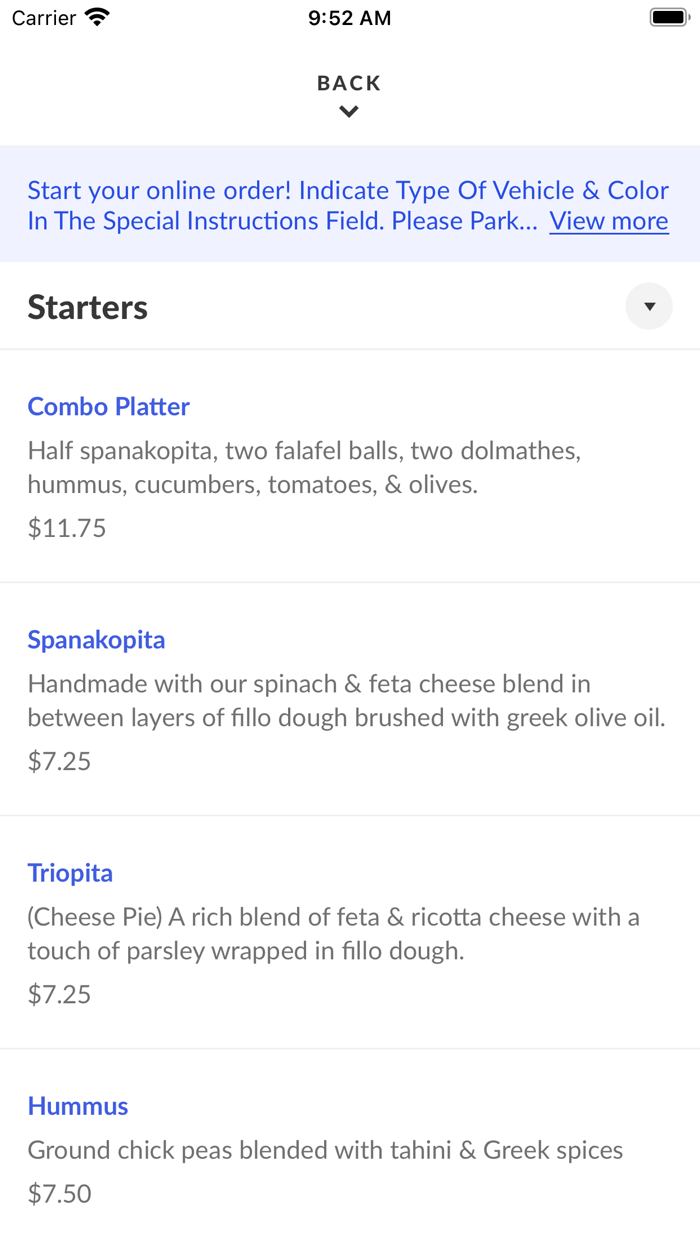
Task: Tap the battery indicator icon
Action: (x=667, y=16)
